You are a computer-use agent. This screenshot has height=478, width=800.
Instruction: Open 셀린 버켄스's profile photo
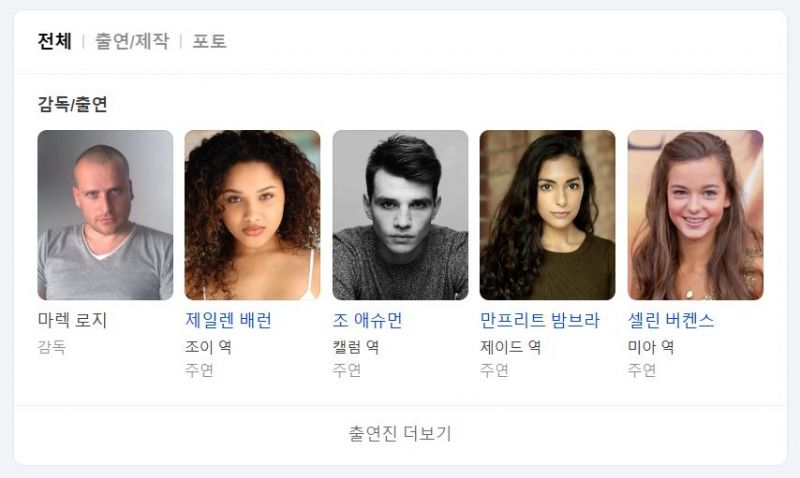click(695, 215)
